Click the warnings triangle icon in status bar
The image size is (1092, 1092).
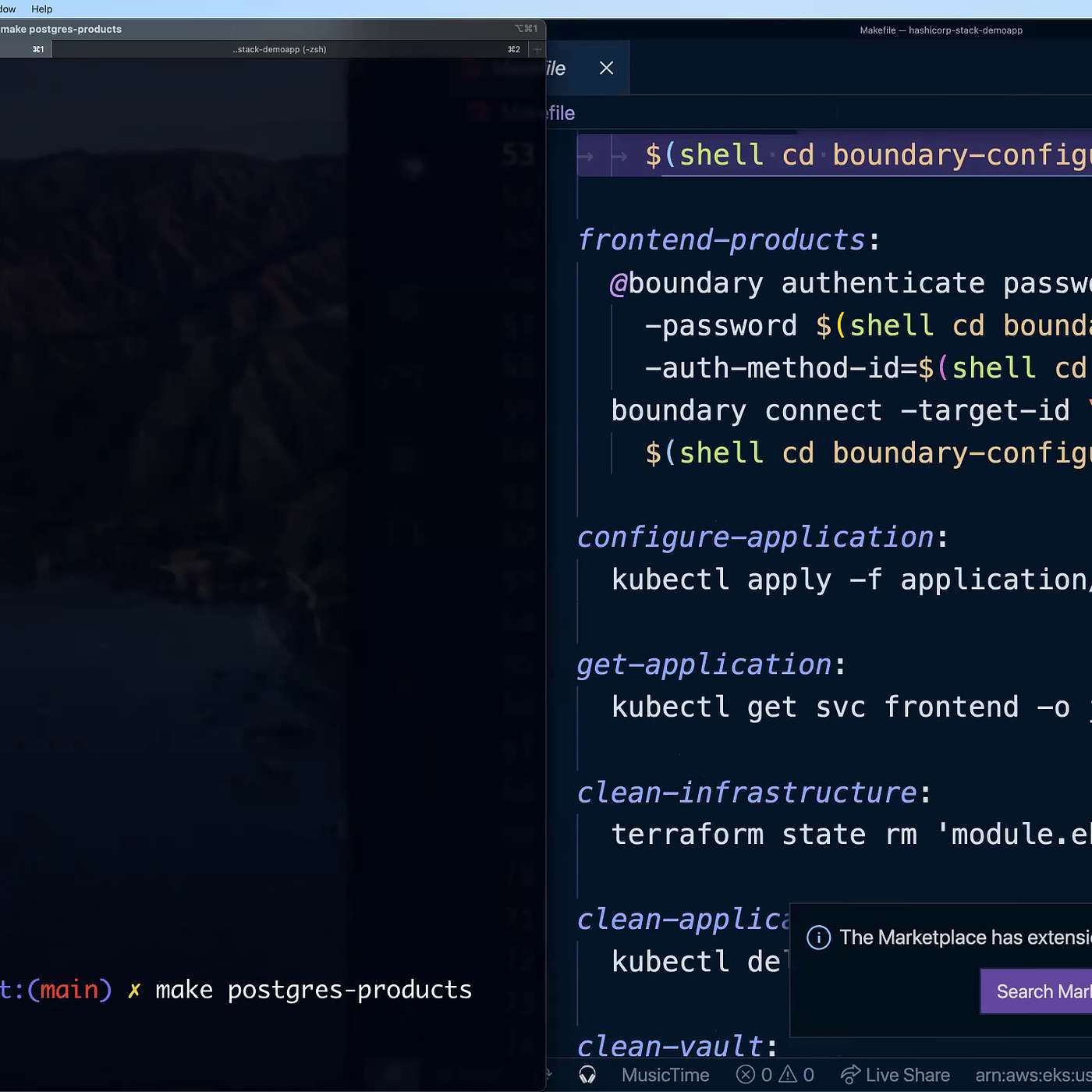click(789, 1075)
